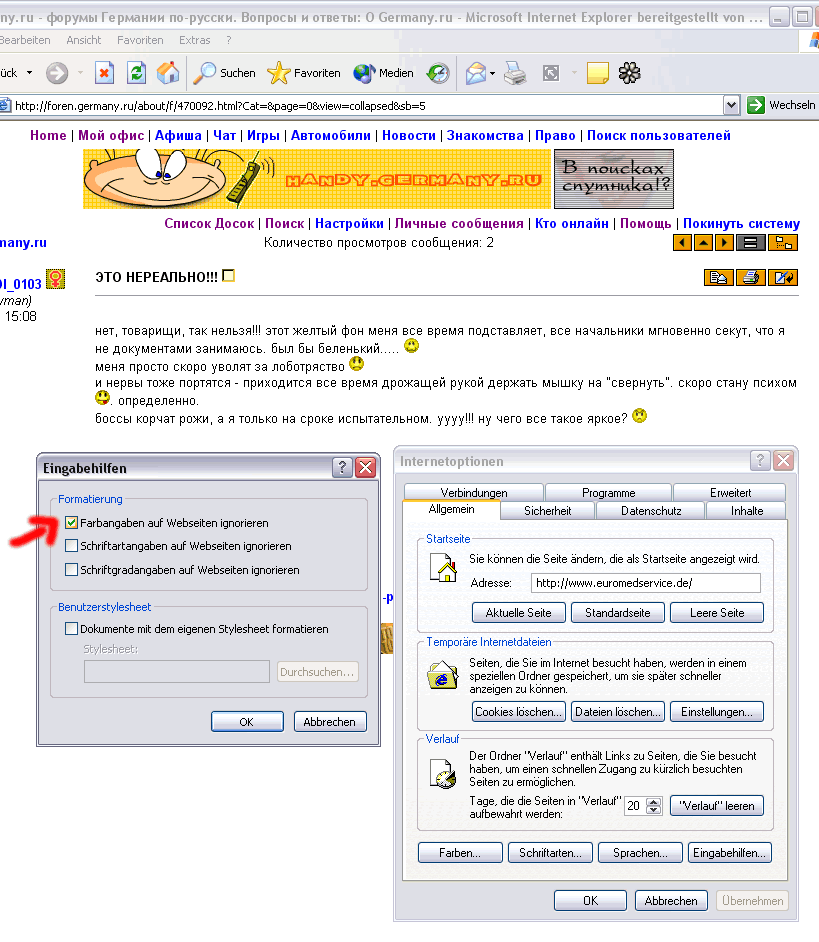The image size is (819, 942).
Task: Open the Suchen search toolbar button
Action: coord(225,73)
